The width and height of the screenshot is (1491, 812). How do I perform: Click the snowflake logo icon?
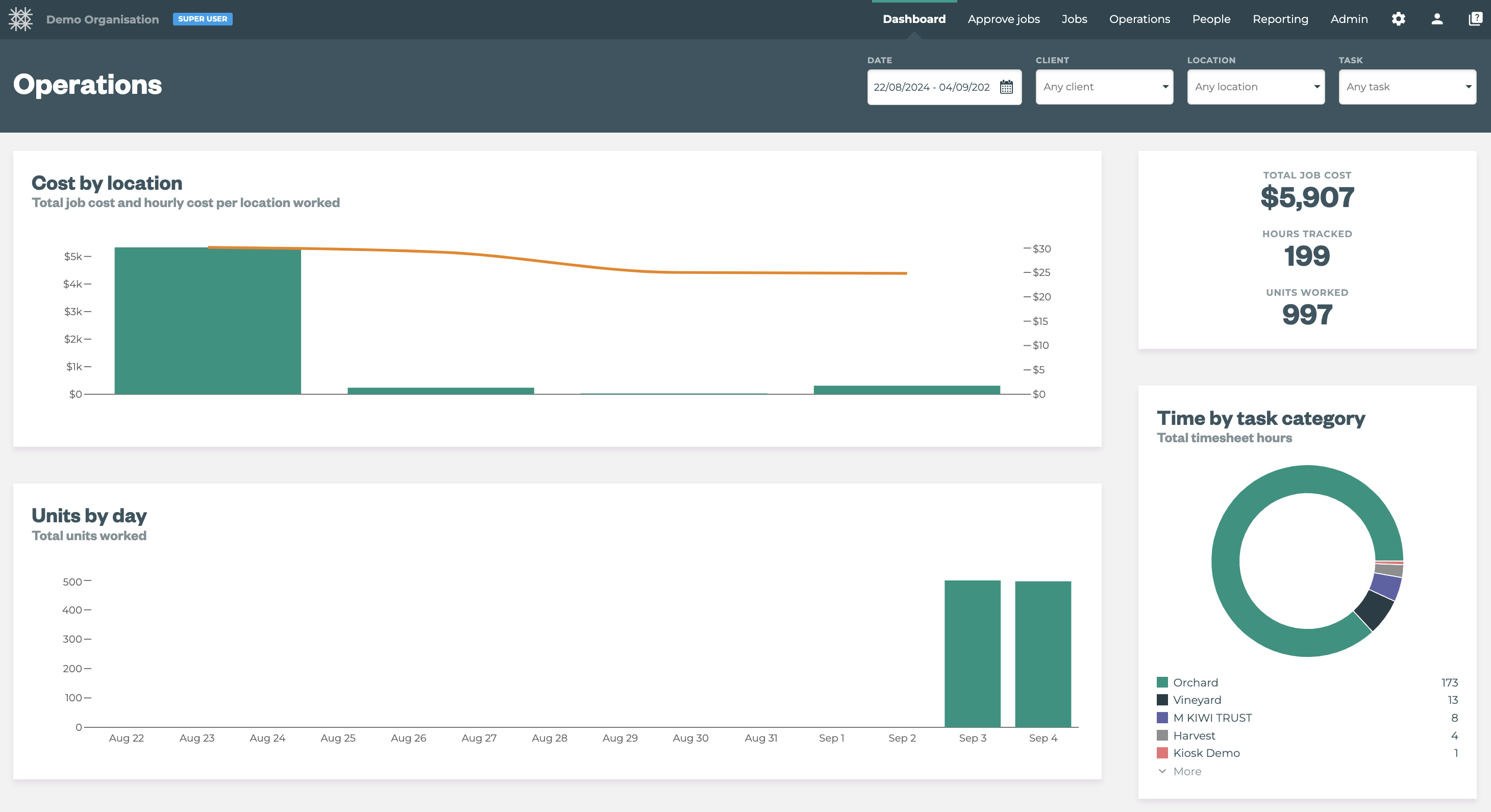(20, 19)
